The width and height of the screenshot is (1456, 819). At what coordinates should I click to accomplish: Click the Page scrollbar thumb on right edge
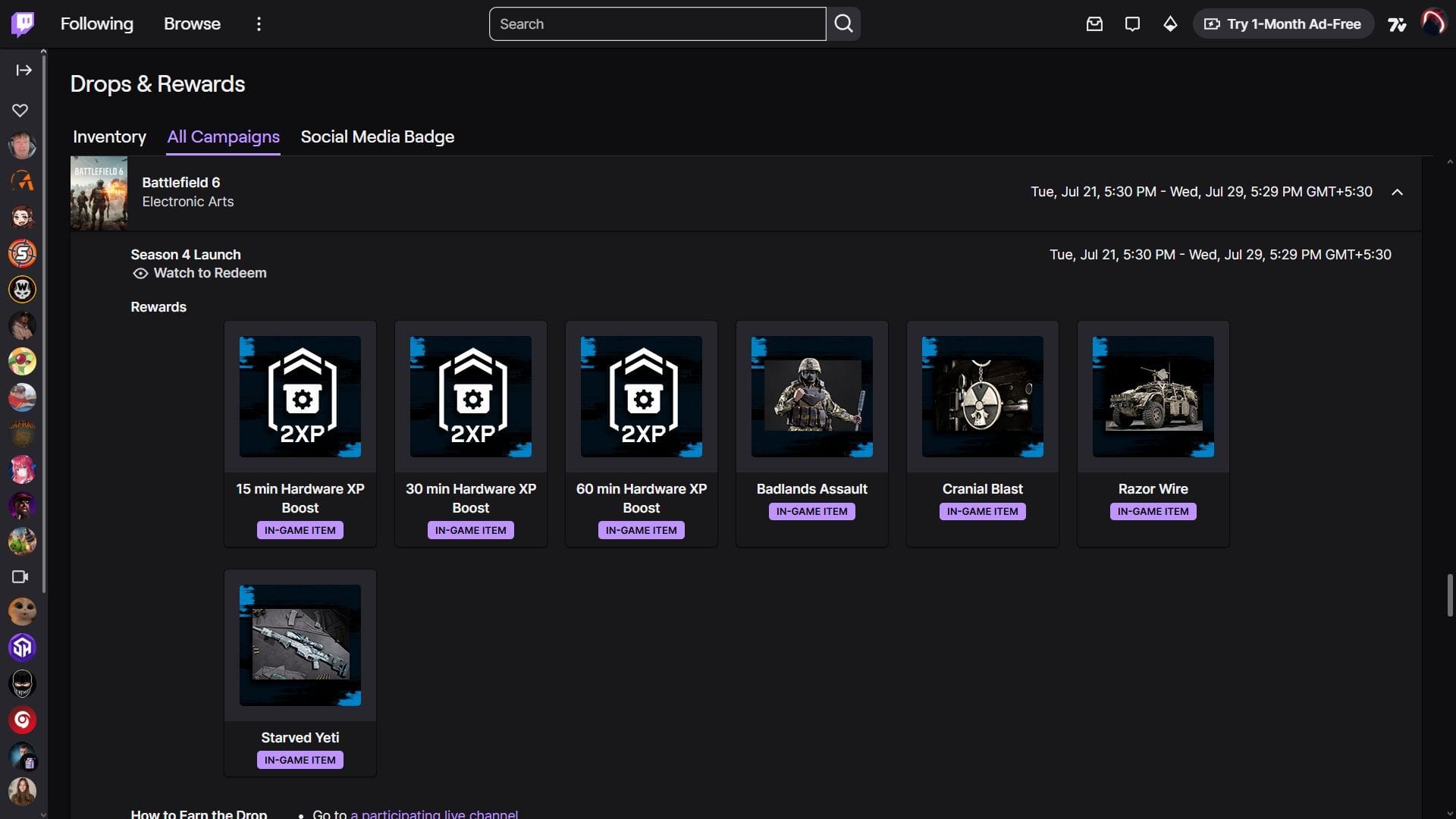tap(1449, 595)
